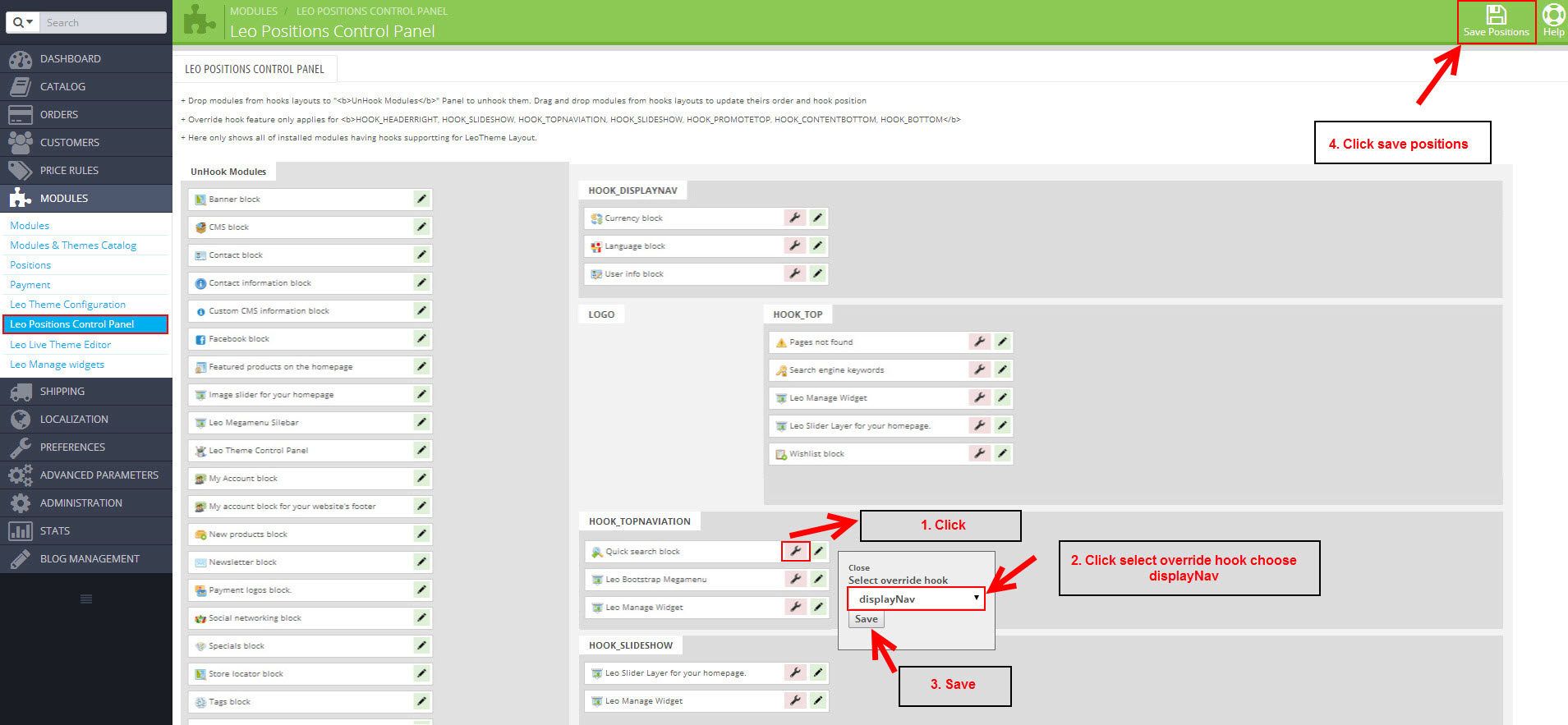The height and width of the screenshot is (725, 1568).
Task: Select the Social networking block row
Action: [x=310, y=617]
